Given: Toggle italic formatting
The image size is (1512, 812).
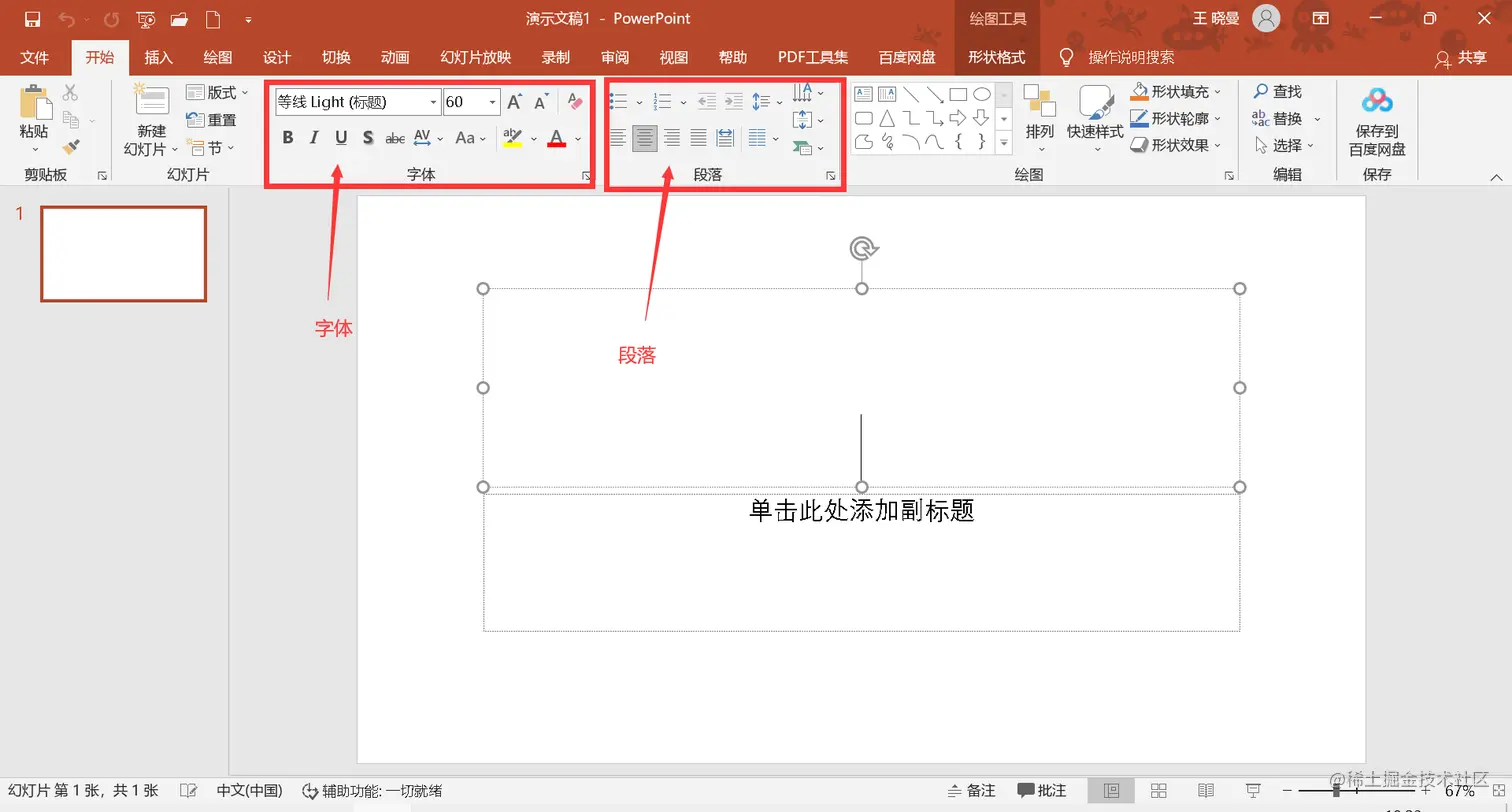Looking at the screenshot, I should (314, 138).
